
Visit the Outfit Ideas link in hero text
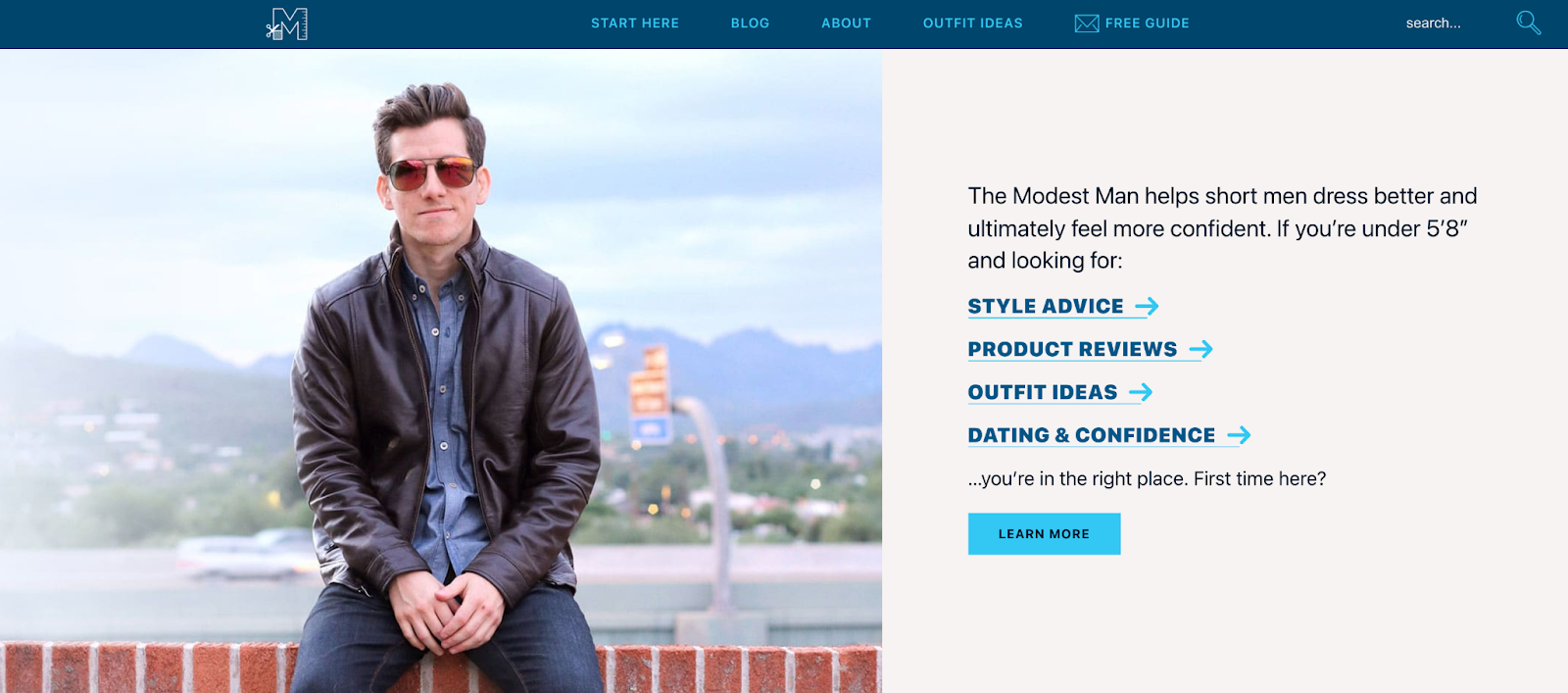[x=1043, y=392]
